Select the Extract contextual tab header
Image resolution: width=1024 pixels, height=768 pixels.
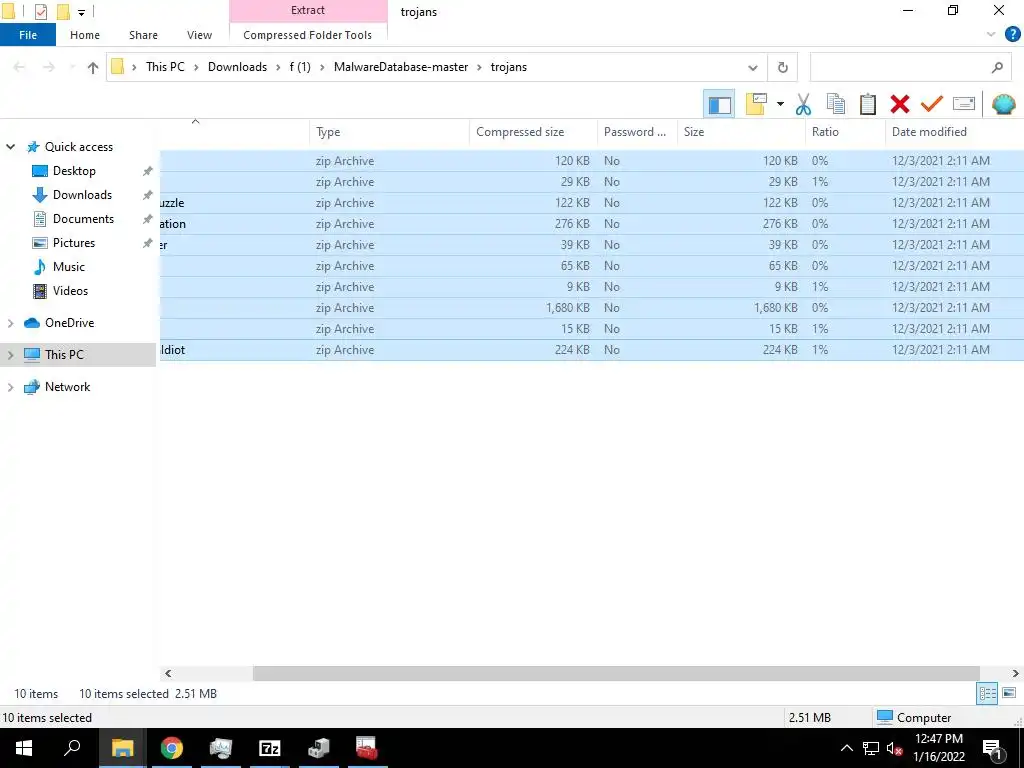point(308,10)
